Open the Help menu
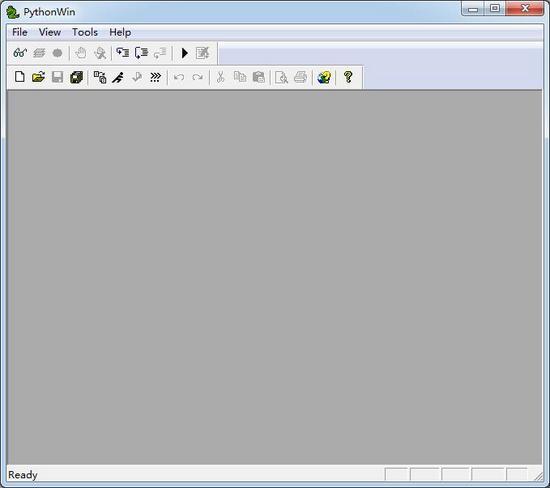 coord(120,32)
